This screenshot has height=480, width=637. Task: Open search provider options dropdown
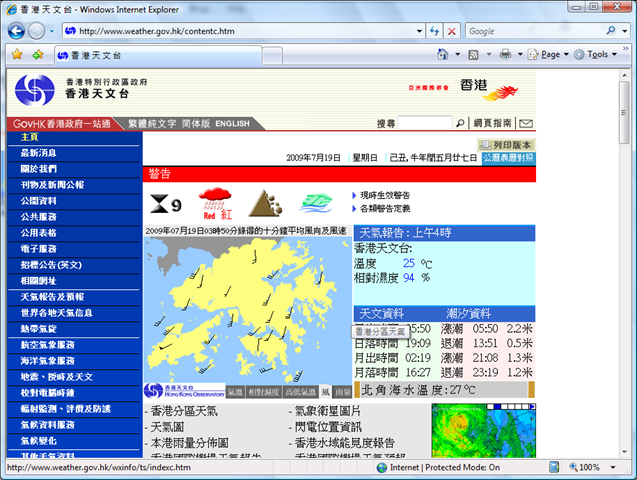(625, 31)
